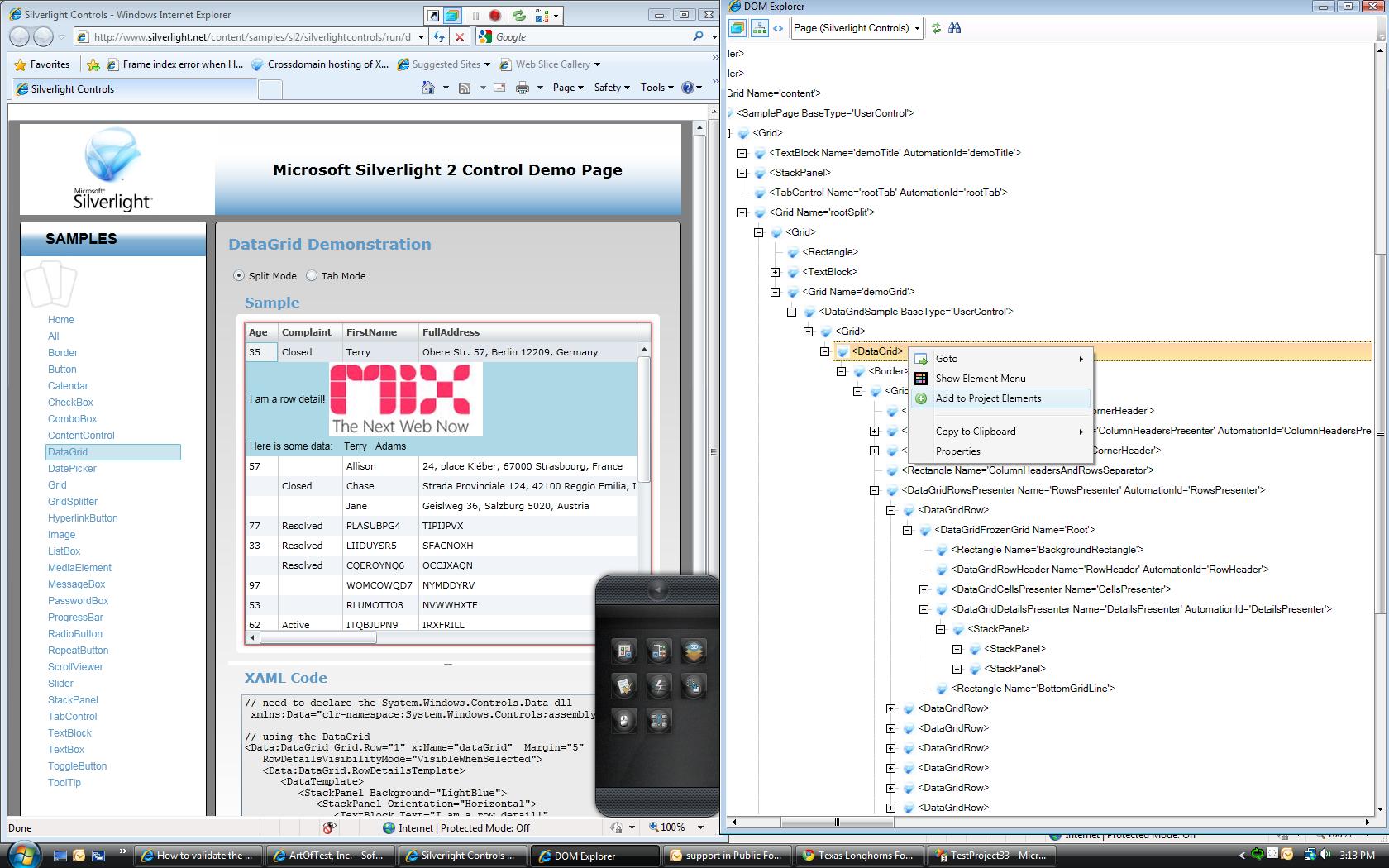Click the pause icon in the recording toolbar
1389x868 pixels.
coord(475,15)
